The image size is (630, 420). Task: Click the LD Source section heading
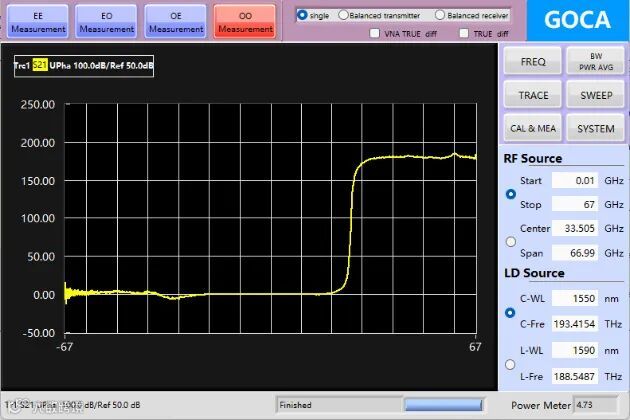coord(534,273)
